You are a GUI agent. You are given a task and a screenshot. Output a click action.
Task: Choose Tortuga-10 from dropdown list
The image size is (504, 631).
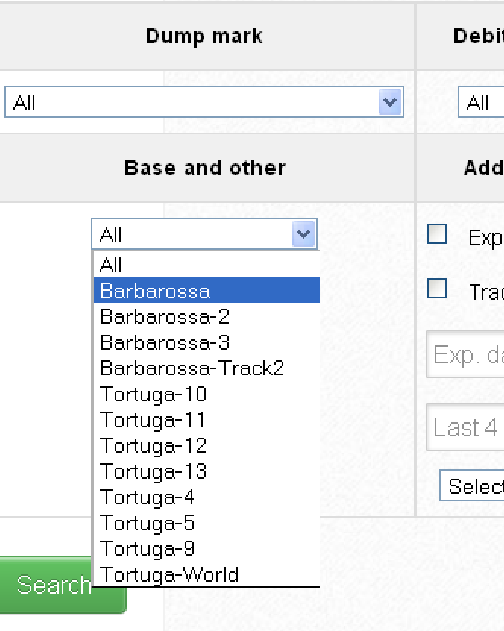(x=207, y=394)
